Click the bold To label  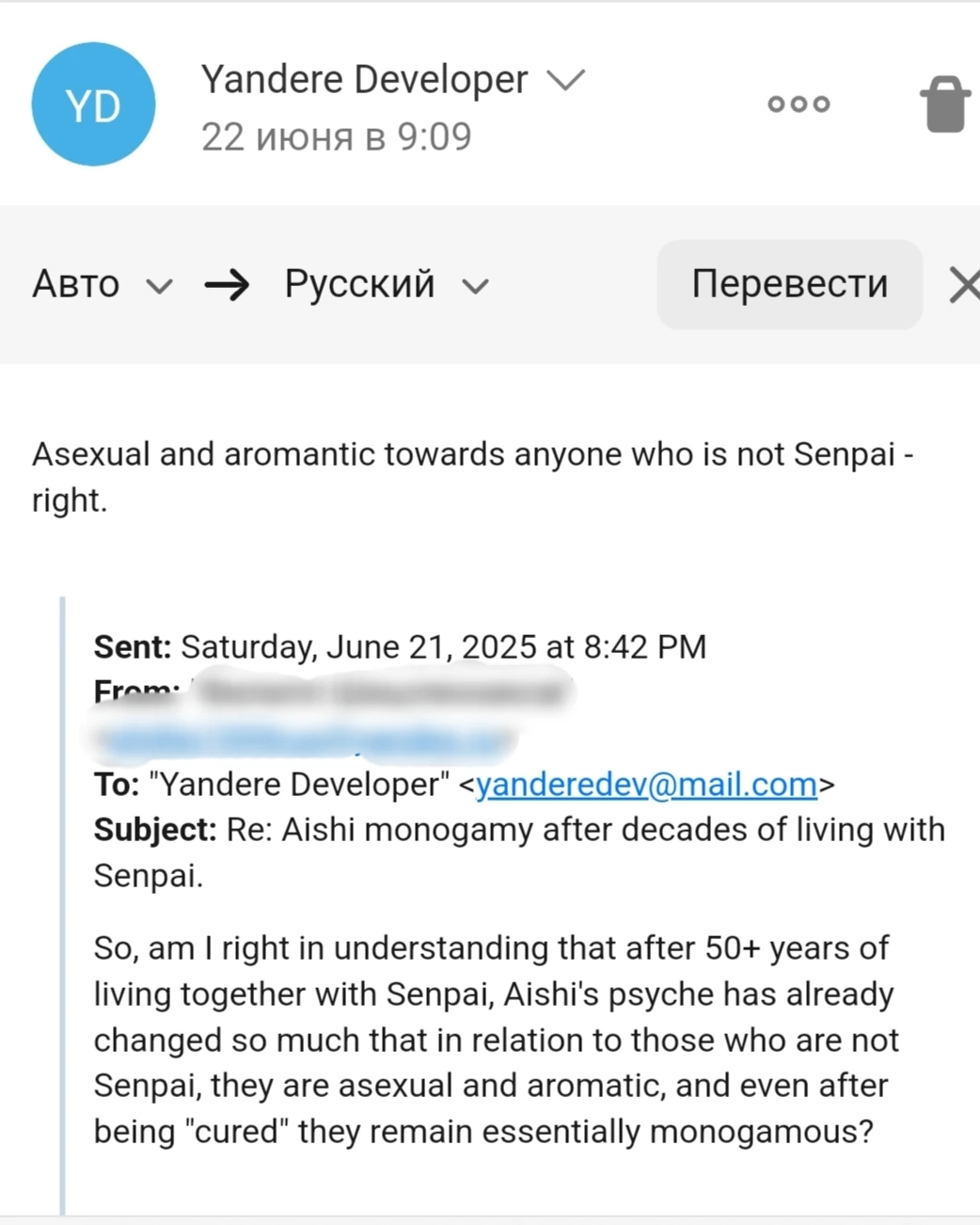coord(117,785)
